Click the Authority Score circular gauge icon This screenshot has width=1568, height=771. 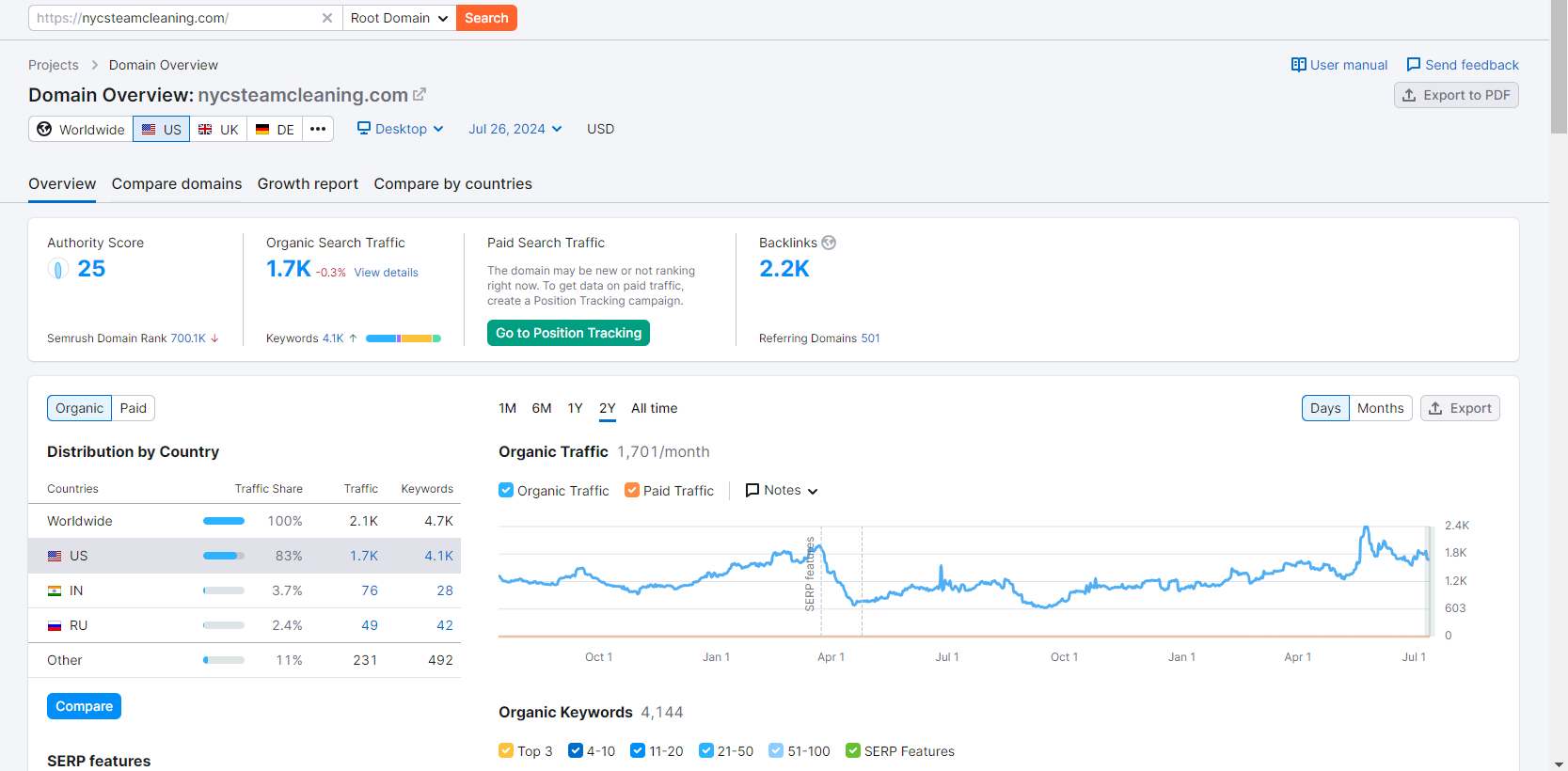pos(58,270)
